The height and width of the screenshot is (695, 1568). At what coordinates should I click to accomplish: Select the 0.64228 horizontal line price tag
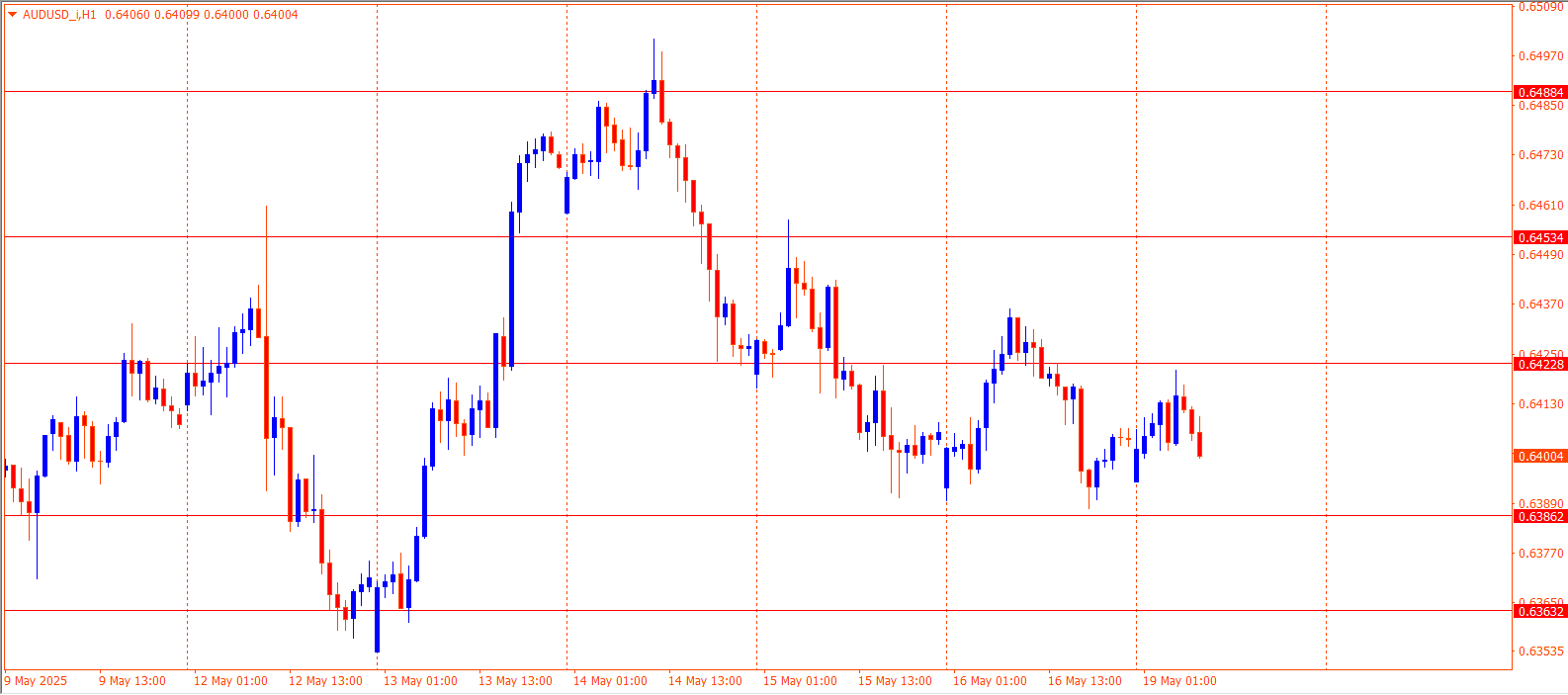click(x=1540, y=364)
